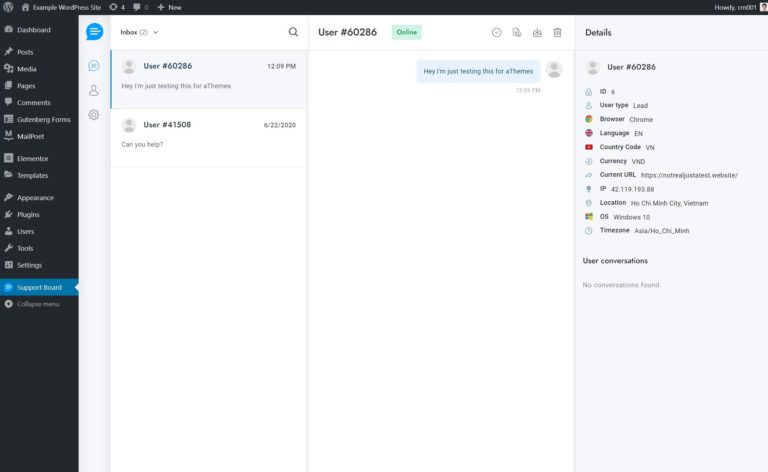Open the users panel icon
Screen dimensions: 768x472
(x=94, y=90)
